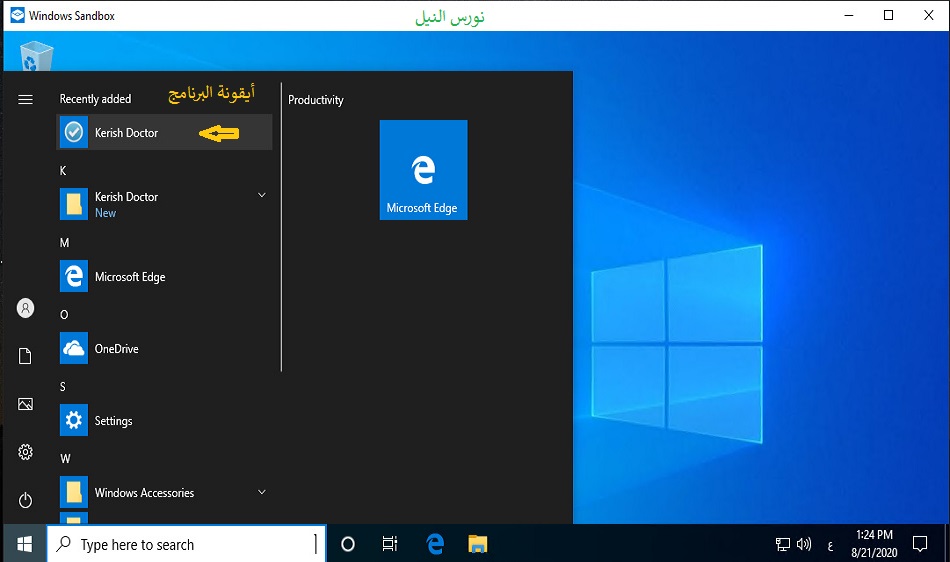Open Task View on the taskbar
This screenshot has height=562, width=950.
tap(390, 545)
